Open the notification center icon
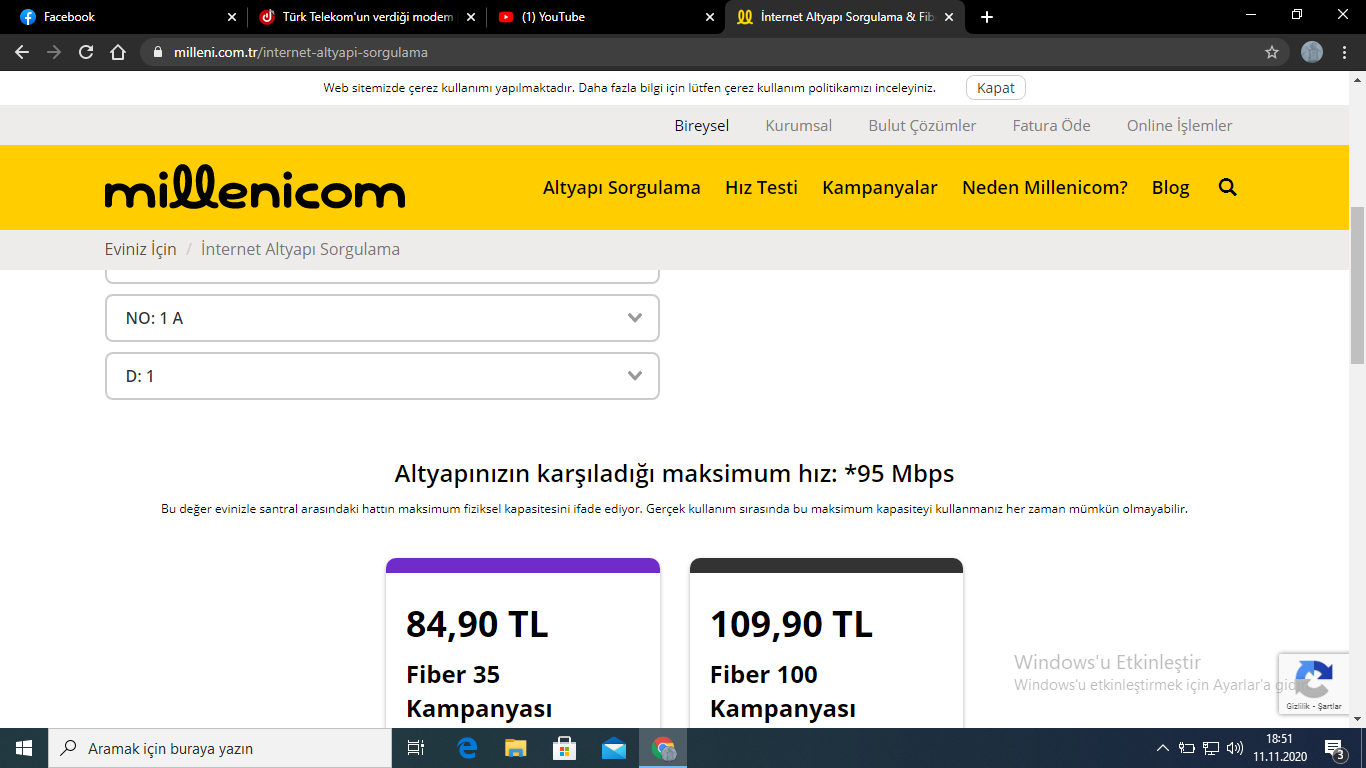The height and width of the screenshot is (768, 1366). 1333,748
